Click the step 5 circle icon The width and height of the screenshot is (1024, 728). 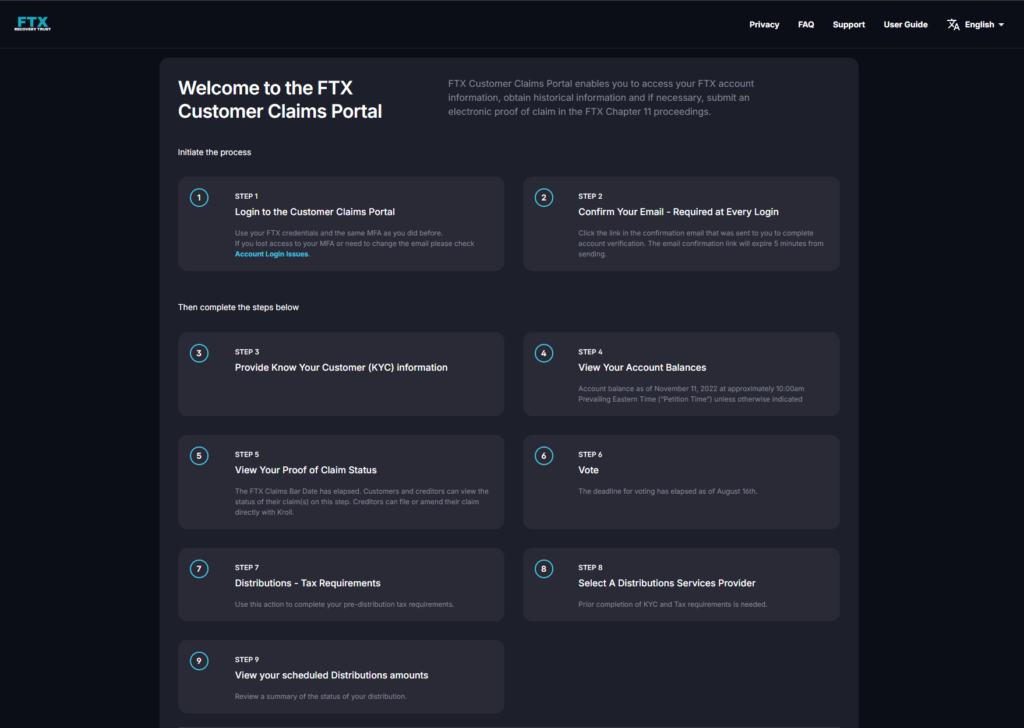click(199, 456)
